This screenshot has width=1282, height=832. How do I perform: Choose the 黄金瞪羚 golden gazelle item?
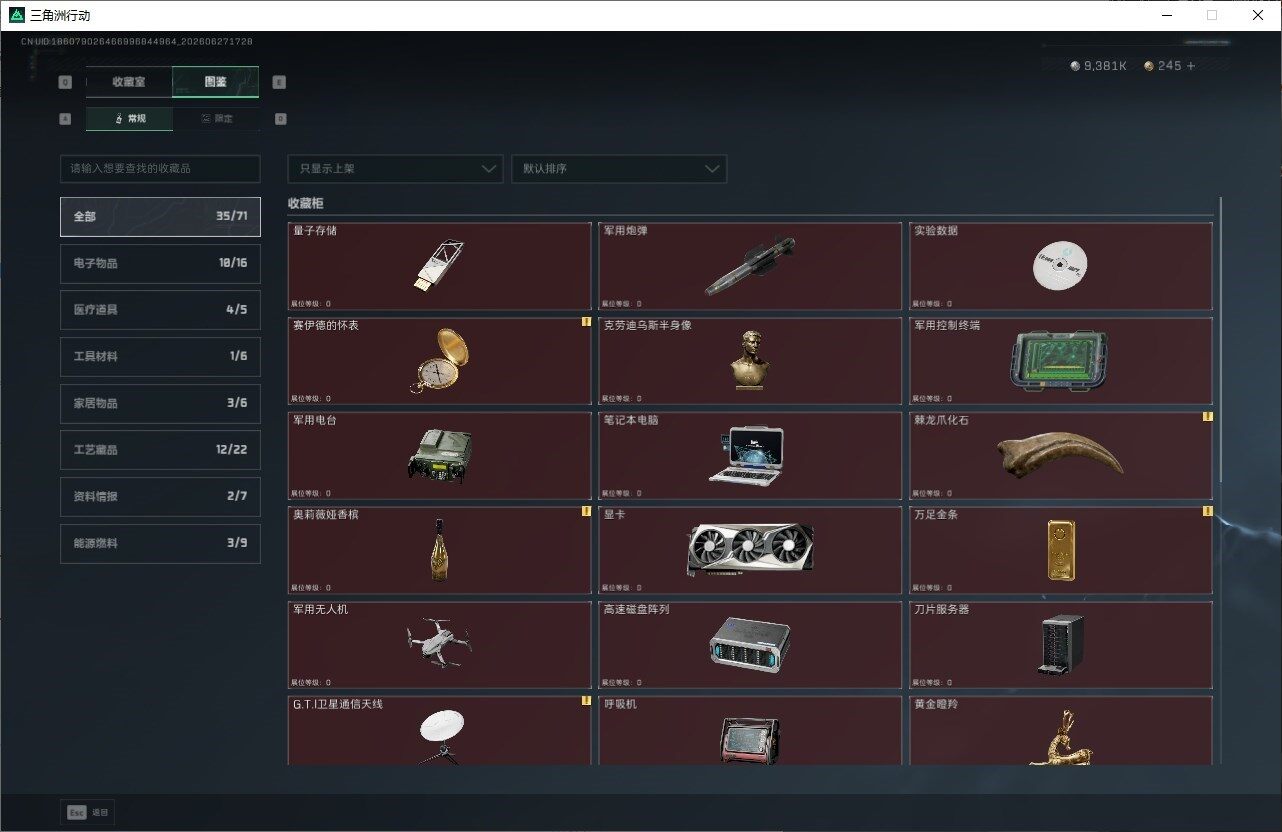pyautogui.click(x=1061, y=731)
